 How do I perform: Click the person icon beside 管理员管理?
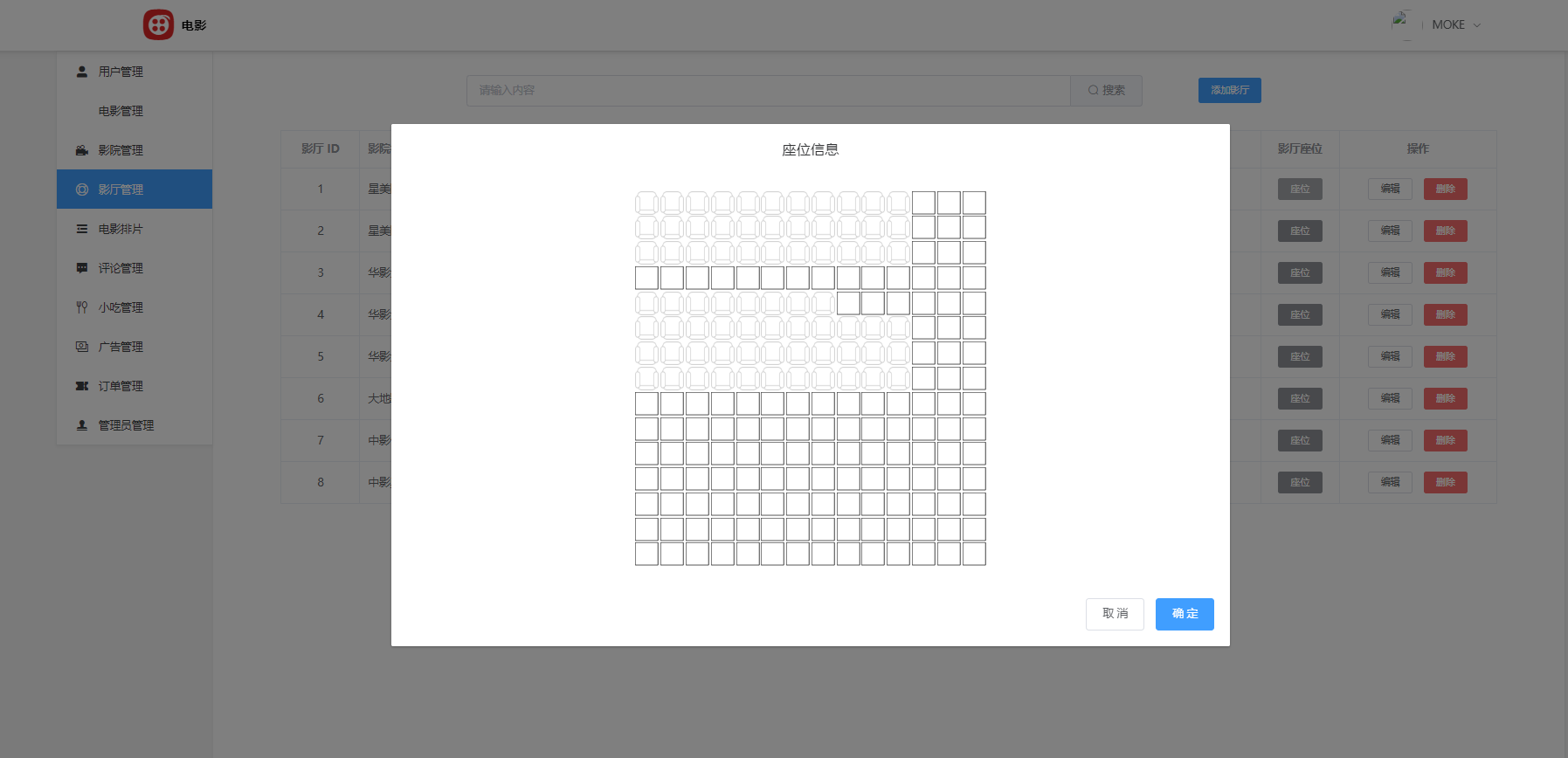(x=82, y=425)
